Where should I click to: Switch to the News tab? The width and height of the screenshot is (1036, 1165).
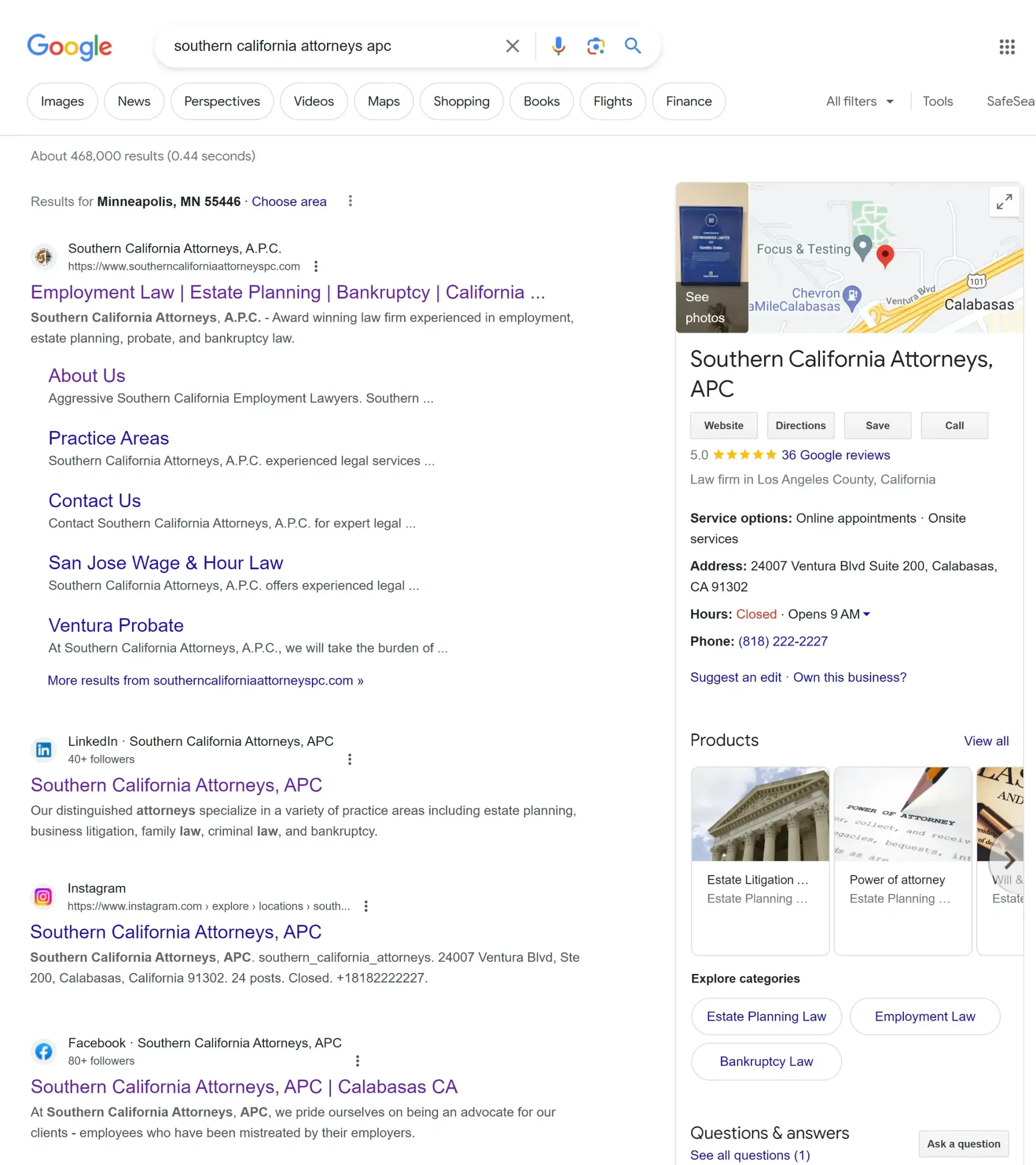134,101
